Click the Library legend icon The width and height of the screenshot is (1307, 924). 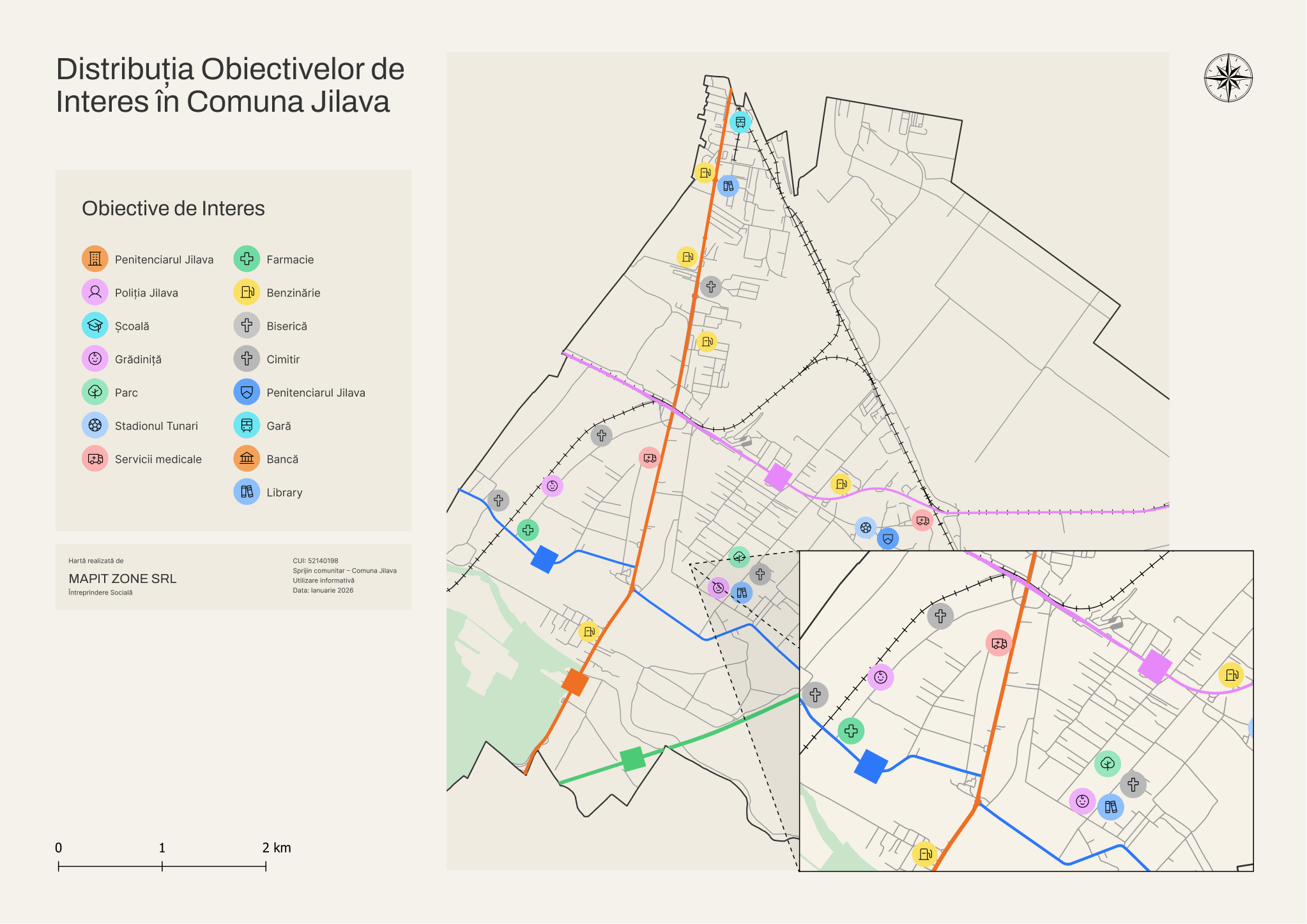click(x=247, y=492)
